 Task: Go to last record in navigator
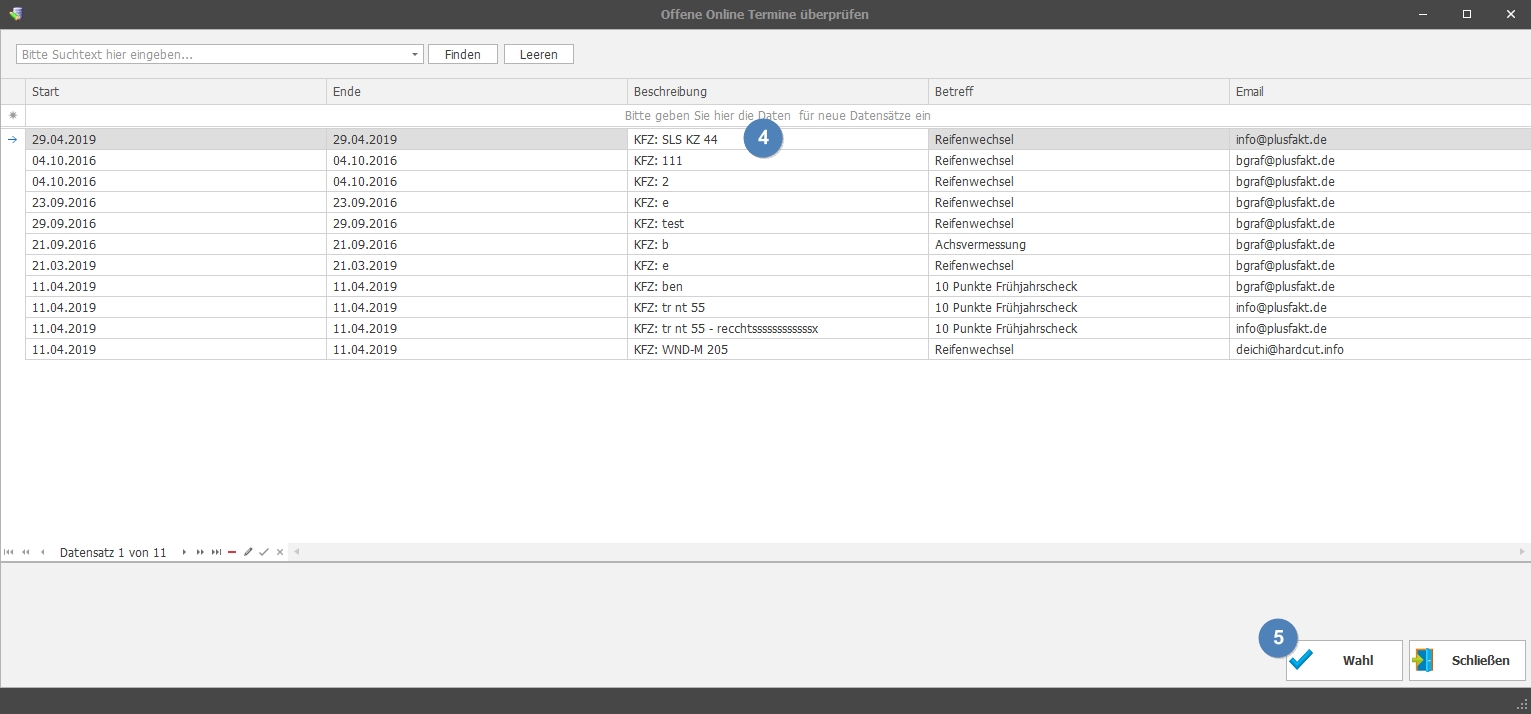point(216,552)
